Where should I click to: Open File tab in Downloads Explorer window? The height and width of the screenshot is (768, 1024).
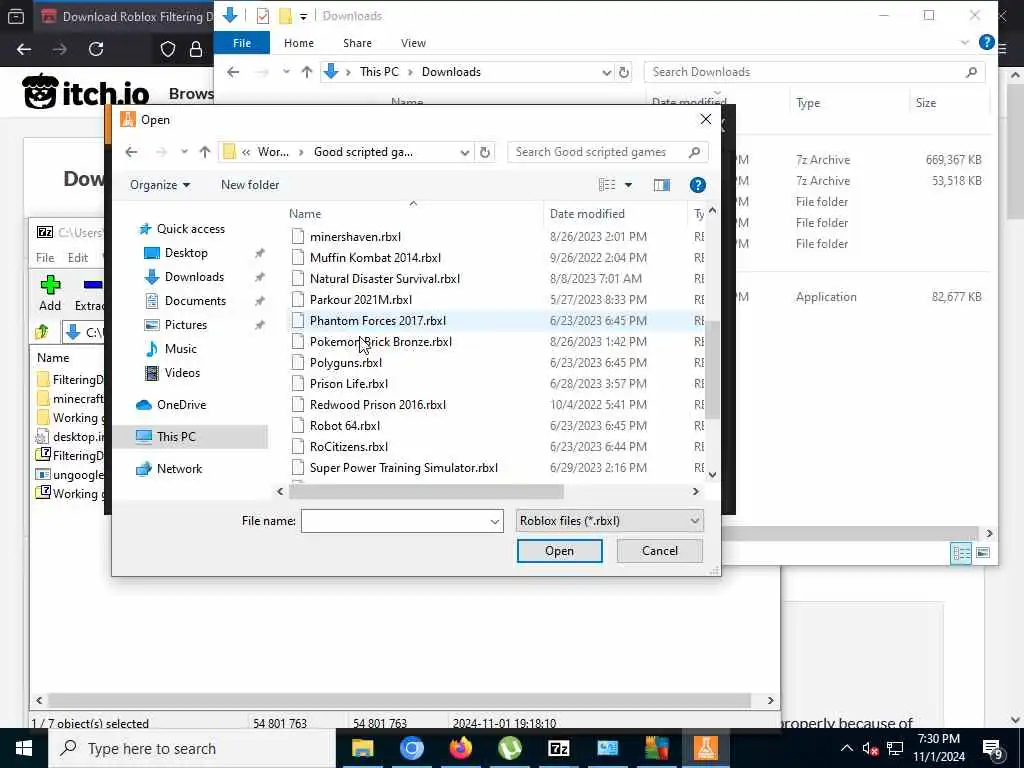(242, 43)
